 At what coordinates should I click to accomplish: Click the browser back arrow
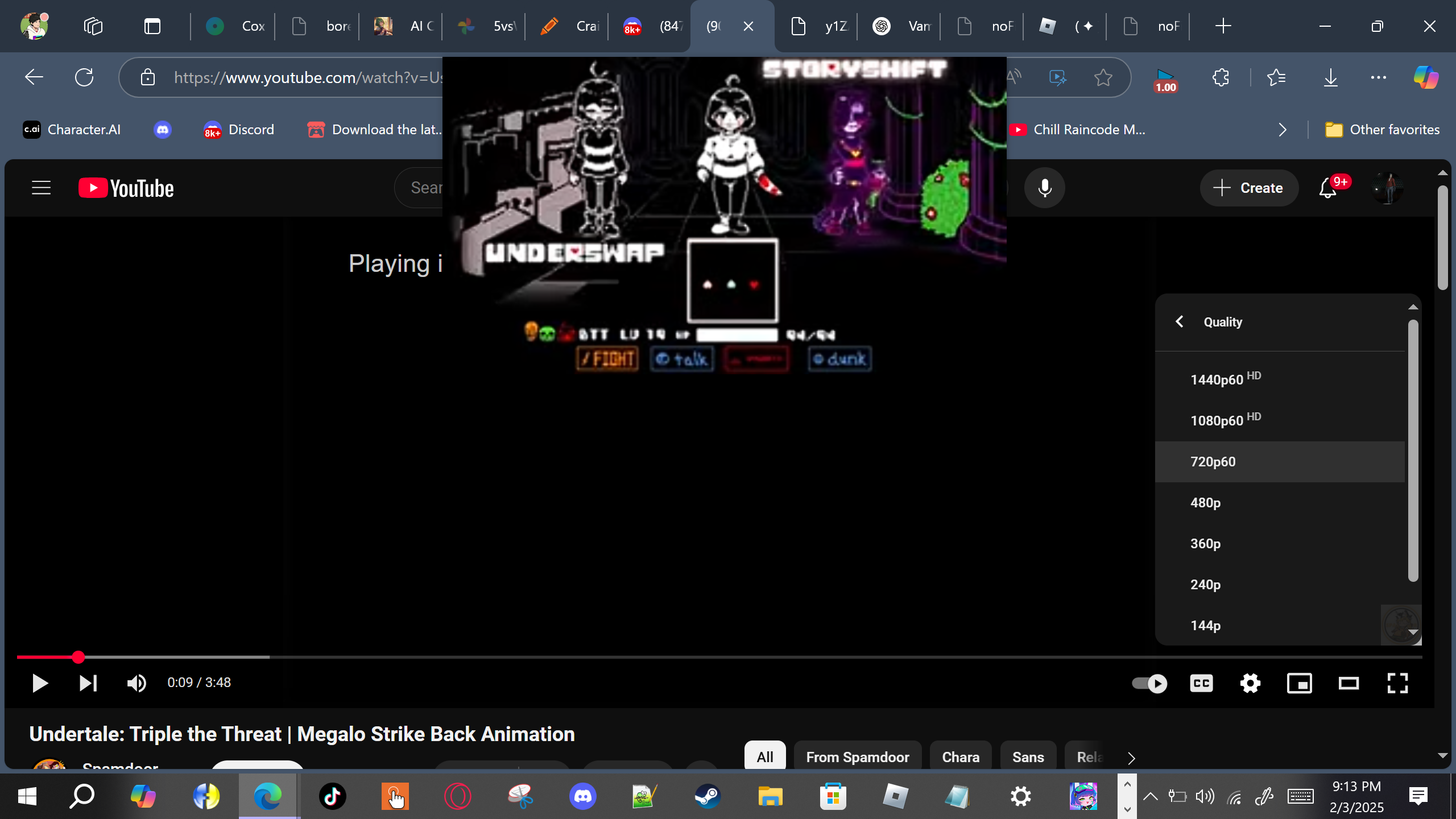coord(34,77)
